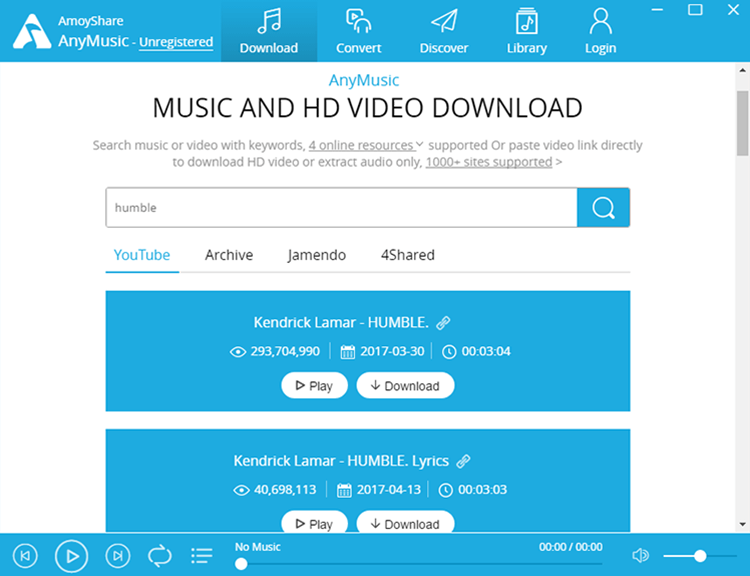Click the AnyMusic heading text
The height and width of the screenshot is (576, 750).
click(364, 80)
